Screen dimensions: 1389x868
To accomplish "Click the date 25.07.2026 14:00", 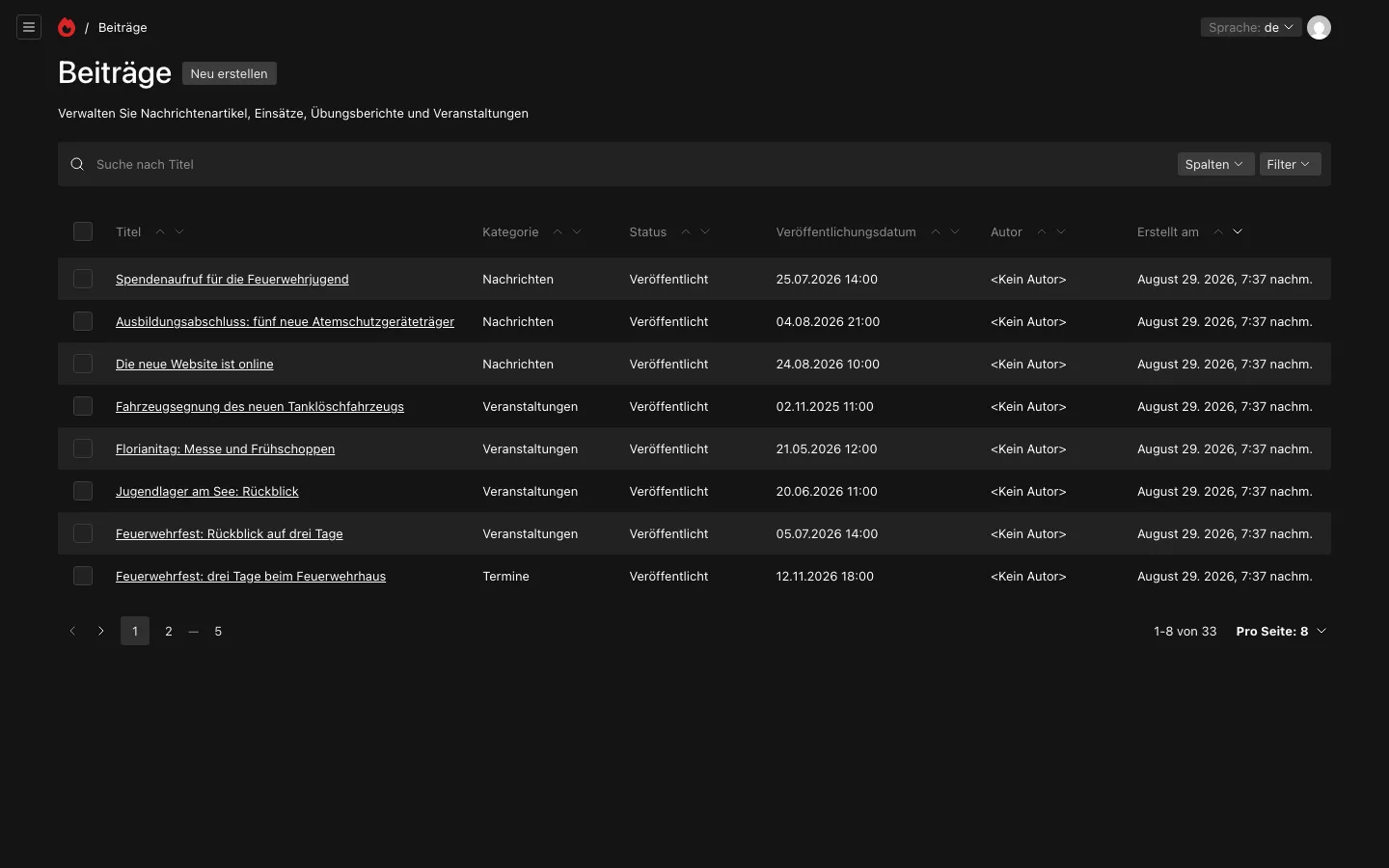I will click(827, 279).
